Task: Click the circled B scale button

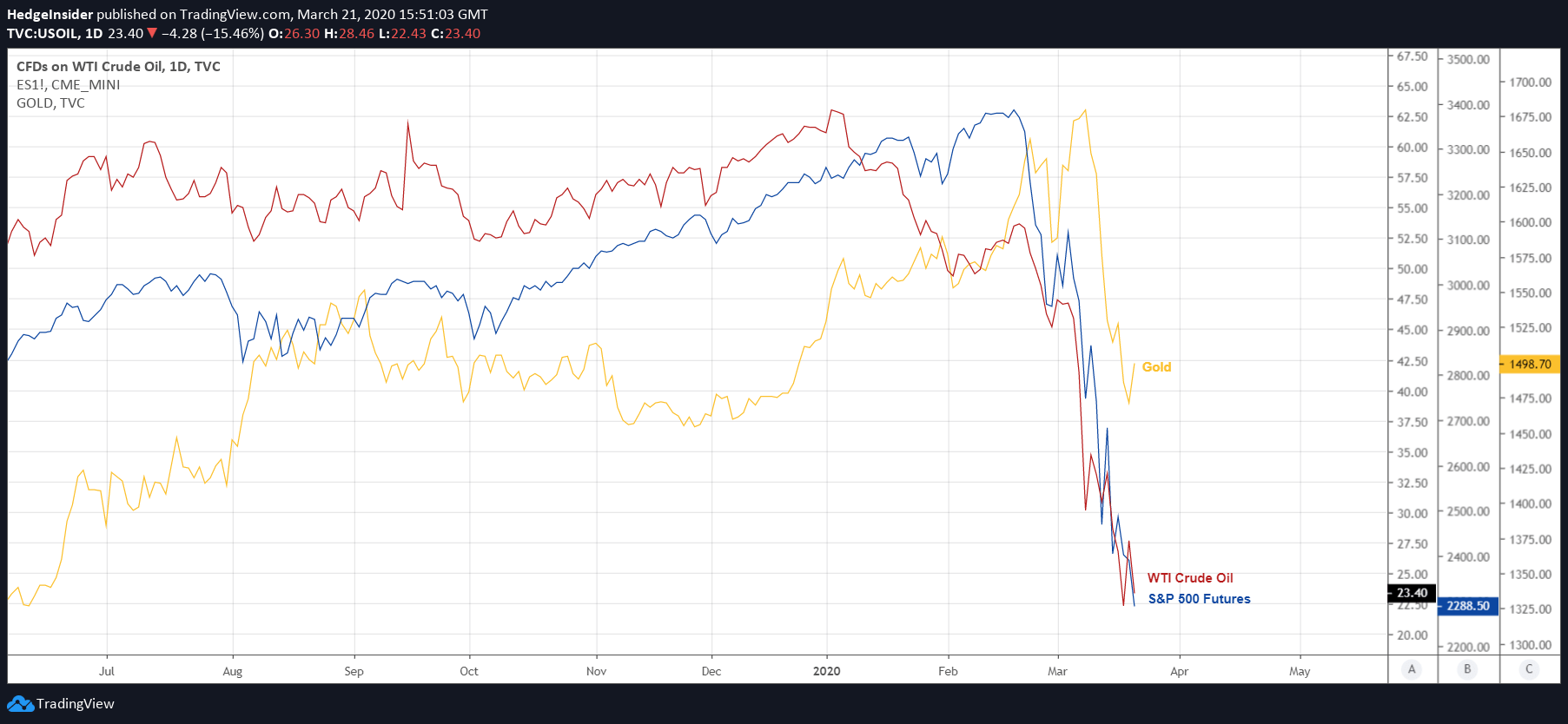Action: coord(1467,669)
